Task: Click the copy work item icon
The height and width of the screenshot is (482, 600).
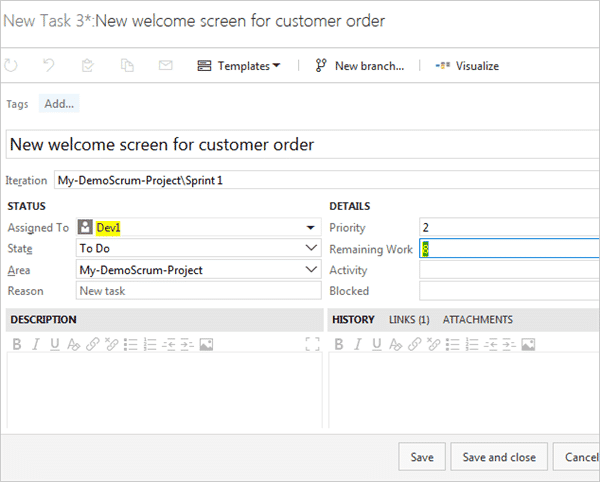Action: pyautogui.click(x=127, y=66)
